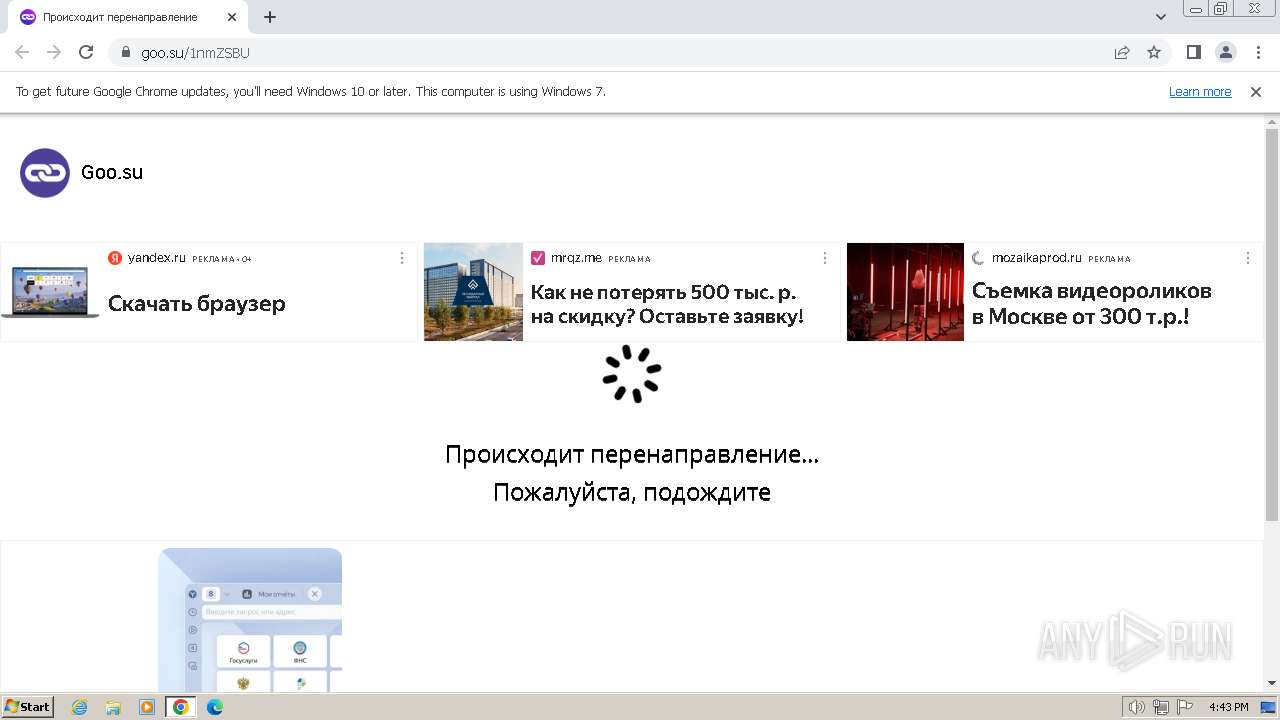This screenshot has height=720, width=1280.
Task: Open mrqz.me ad options menu
Action: (825, 258)
